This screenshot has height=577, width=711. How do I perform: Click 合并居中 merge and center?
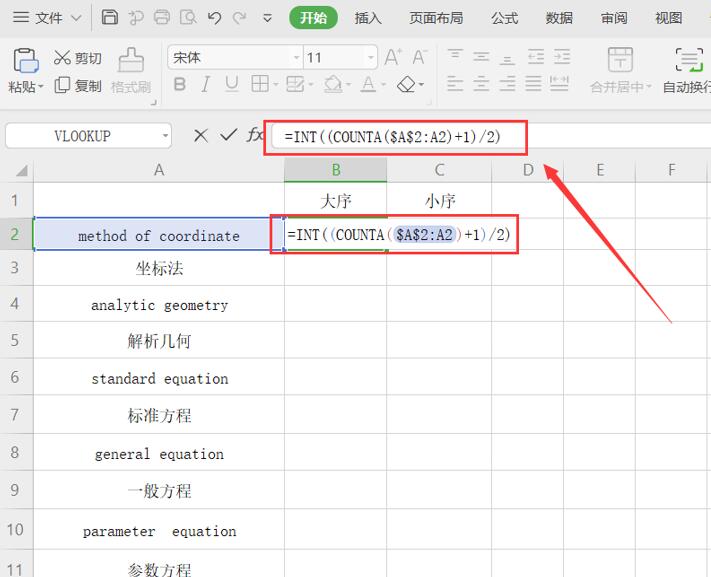click(x=620, y=71)
